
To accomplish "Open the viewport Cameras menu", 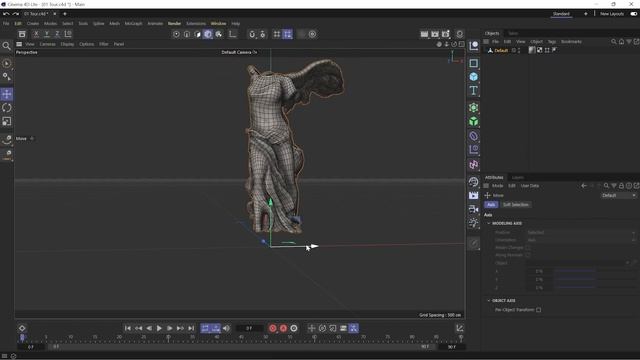I will pyautogui.click(x=47, y=44).
